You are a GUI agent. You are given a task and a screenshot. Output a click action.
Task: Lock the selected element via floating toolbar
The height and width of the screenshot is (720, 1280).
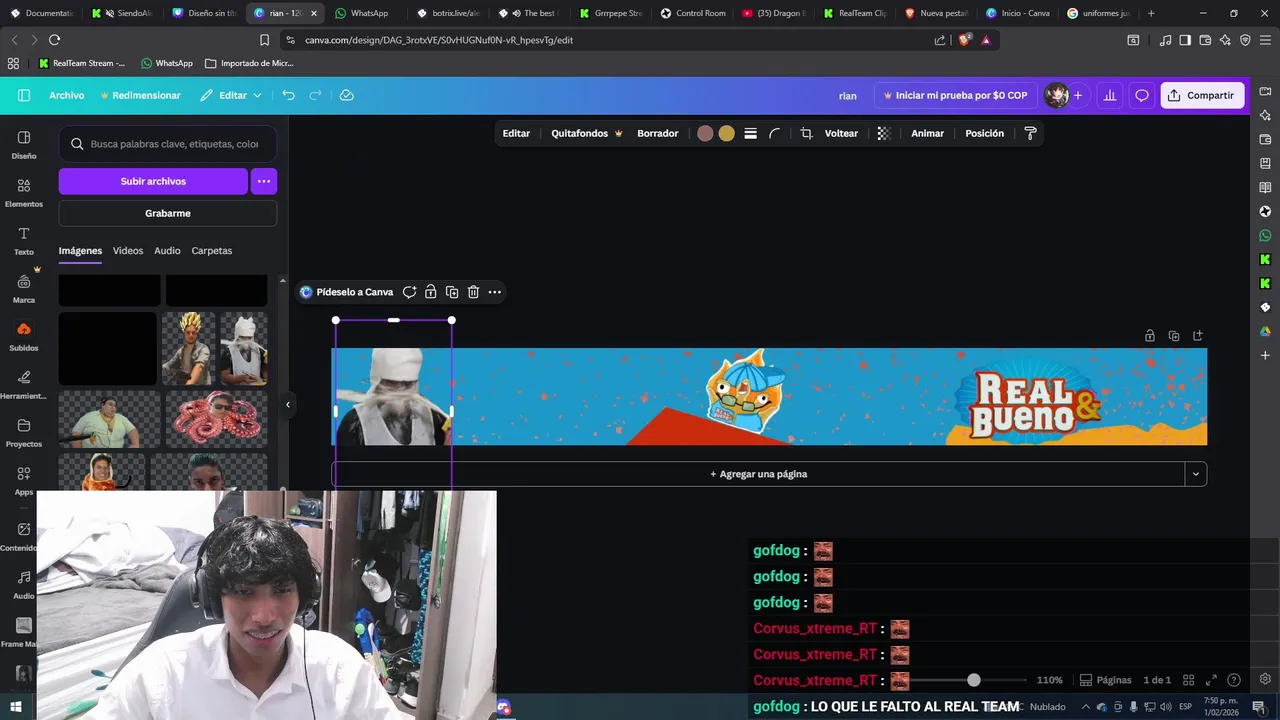[x=430, y=292]
